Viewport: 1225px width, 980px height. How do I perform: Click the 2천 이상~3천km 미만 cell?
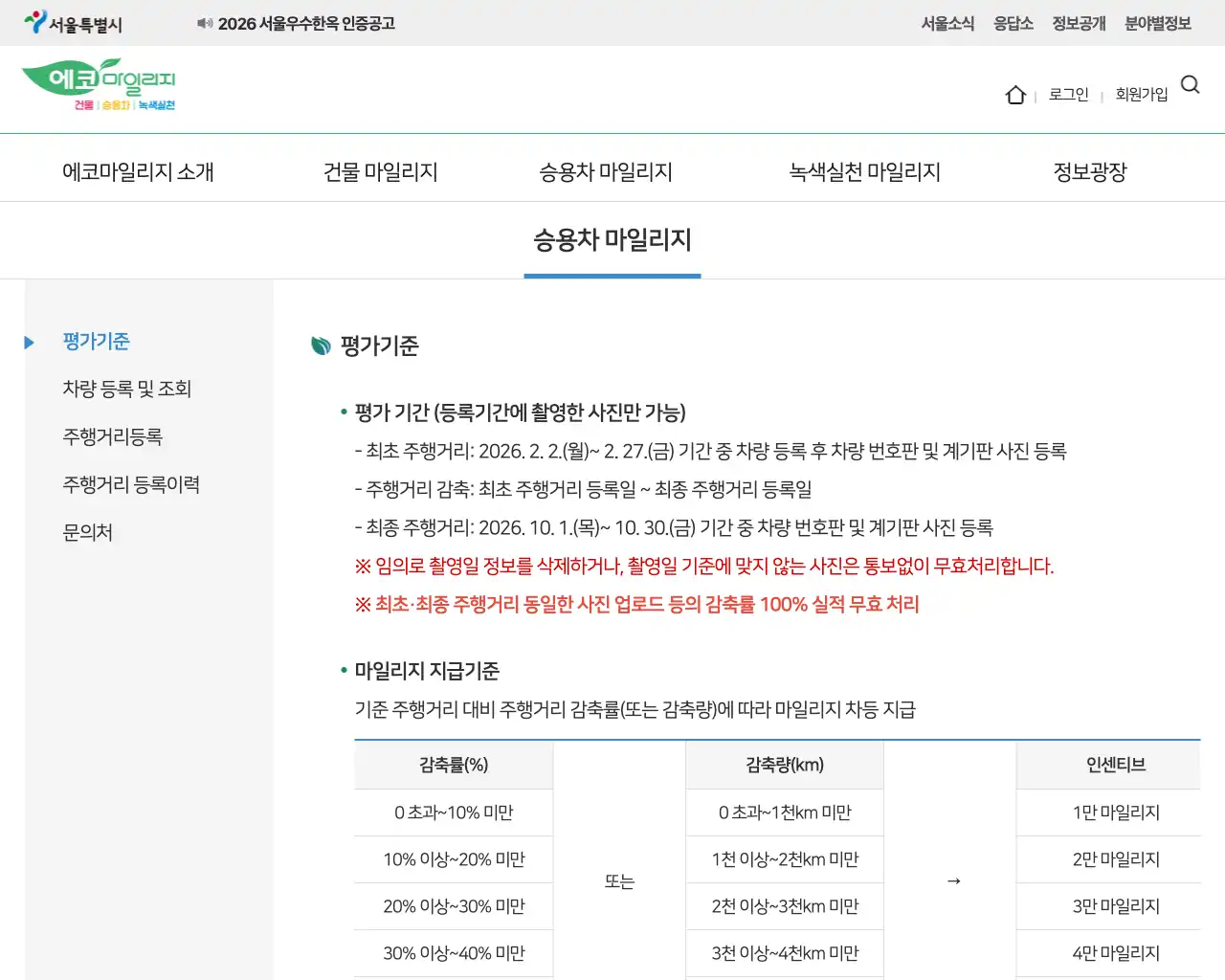click(785, 906)
